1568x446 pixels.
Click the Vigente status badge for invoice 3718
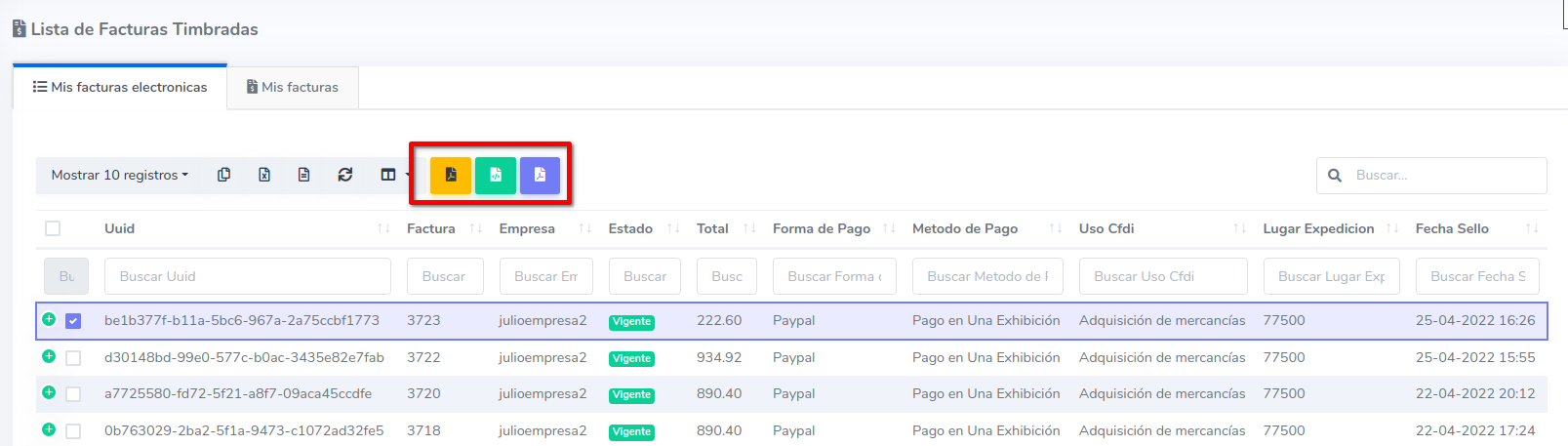point(631,431)
